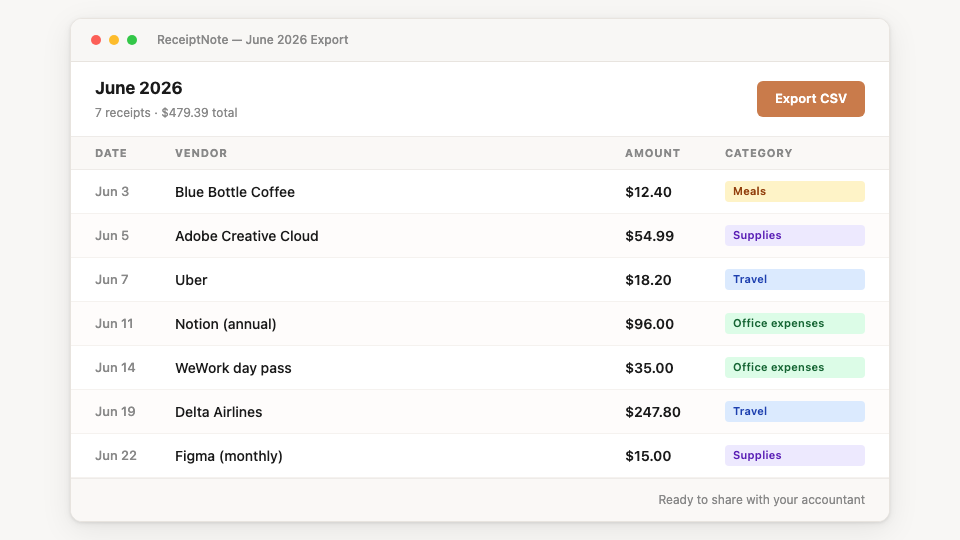960x540 pixels.
Task: Open the Blue Bottle Coffee receipt
Action: (480, 192)
